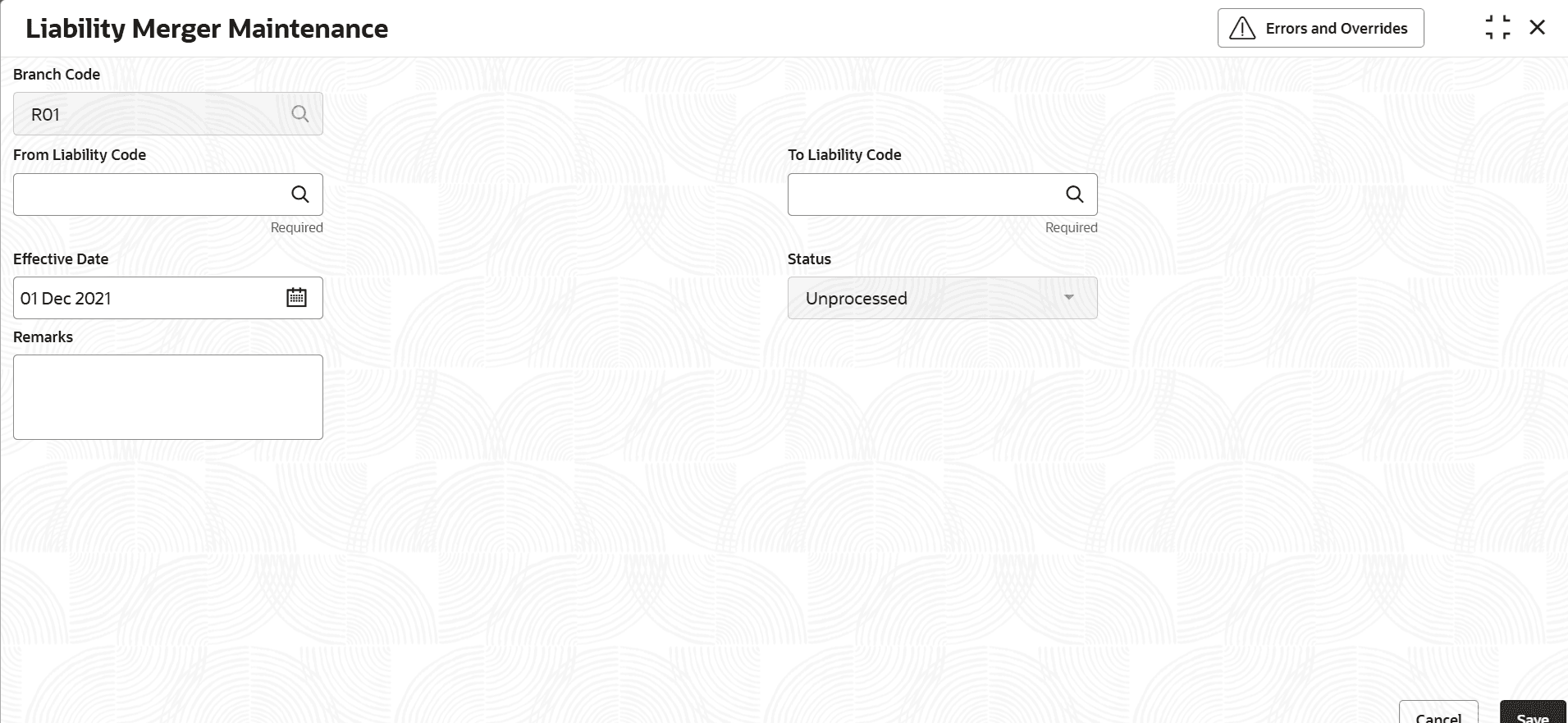Click the Liability Merger Maintenance title
The height and width of the screenshot is (723, 1568).
click(x=207, y=29)
